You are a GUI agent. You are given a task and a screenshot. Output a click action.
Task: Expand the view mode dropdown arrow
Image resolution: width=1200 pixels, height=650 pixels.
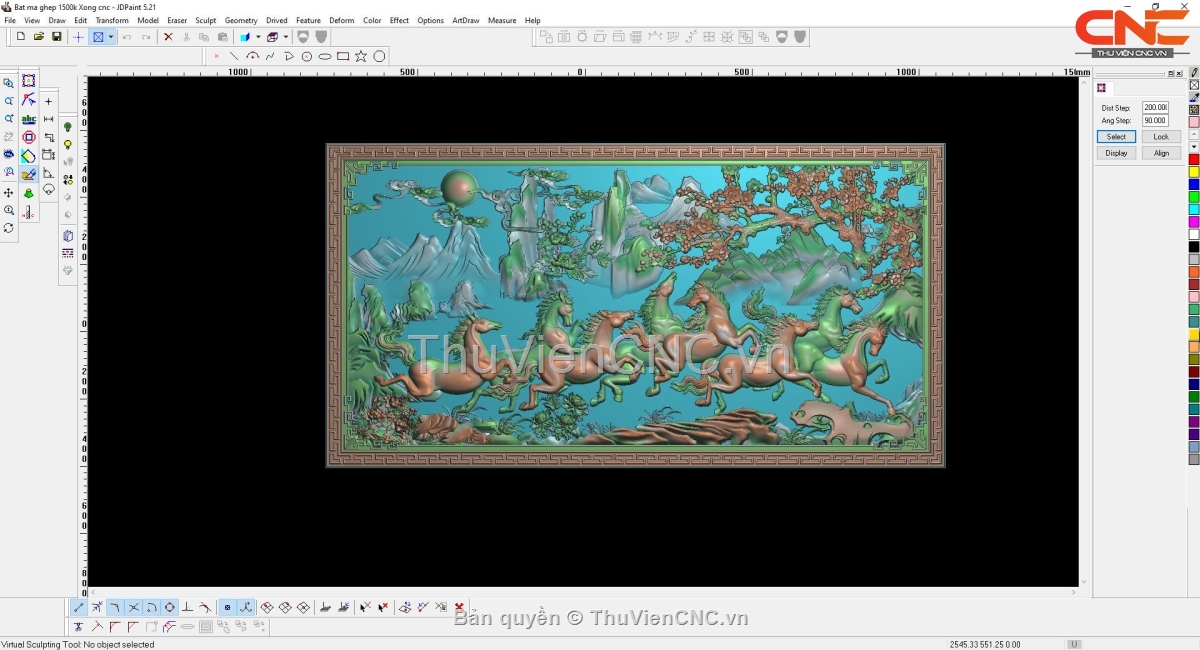tap(111, 37)
